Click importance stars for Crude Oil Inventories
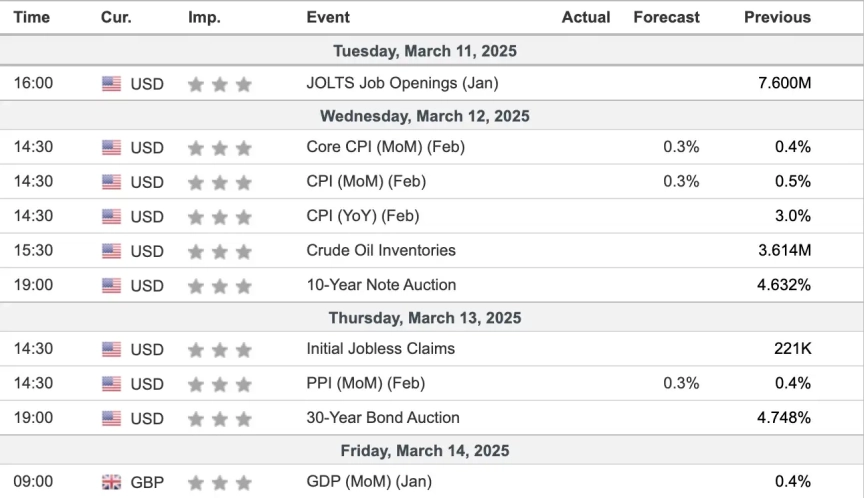The height and width of the screenshot is (498, 864). point(220,251)
